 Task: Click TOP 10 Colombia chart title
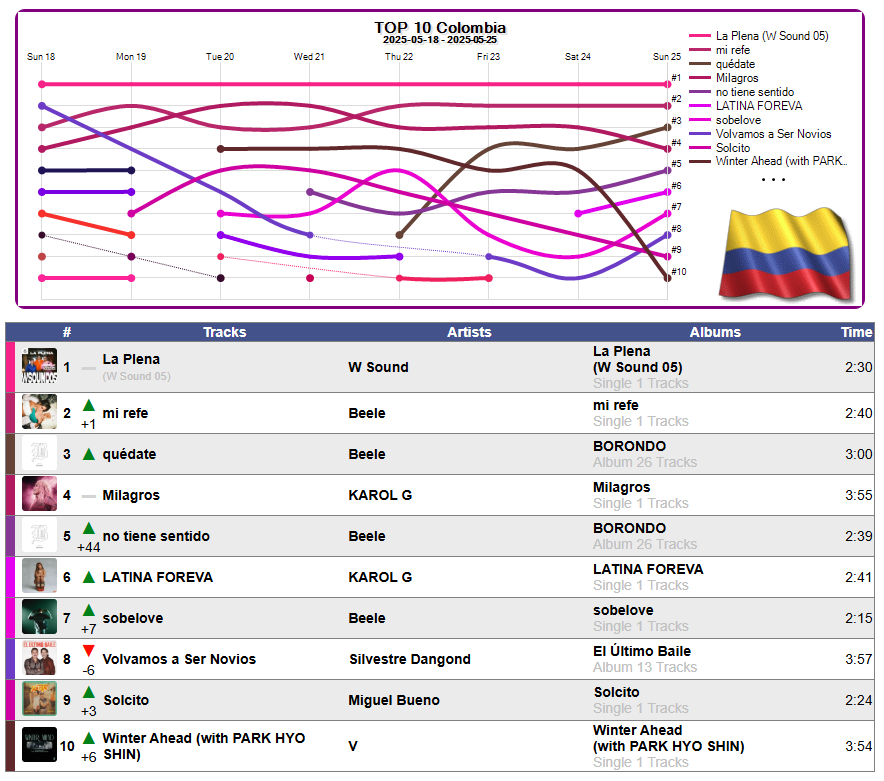[440, 27]
